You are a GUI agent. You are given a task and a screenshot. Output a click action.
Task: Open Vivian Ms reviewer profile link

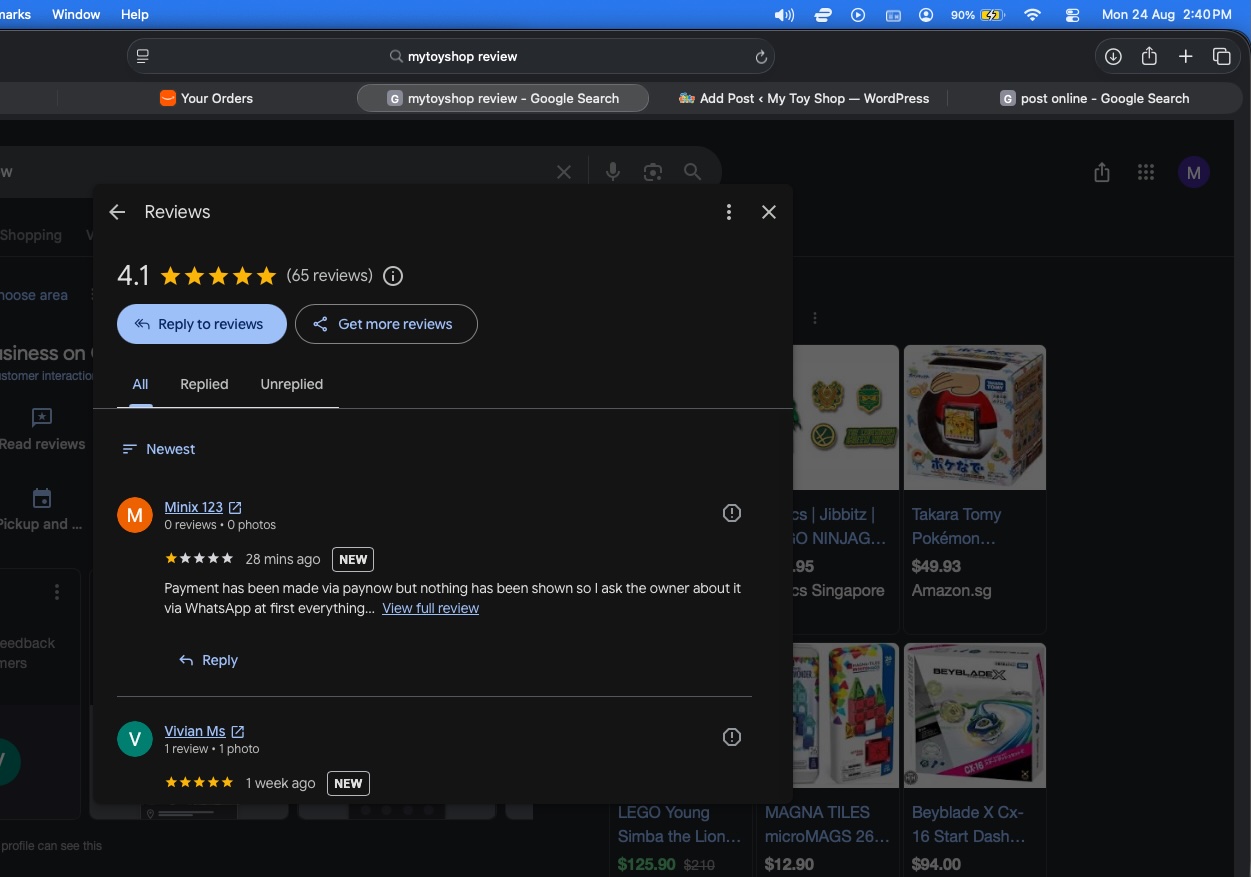pyautogui.click(x=195, y=731)
